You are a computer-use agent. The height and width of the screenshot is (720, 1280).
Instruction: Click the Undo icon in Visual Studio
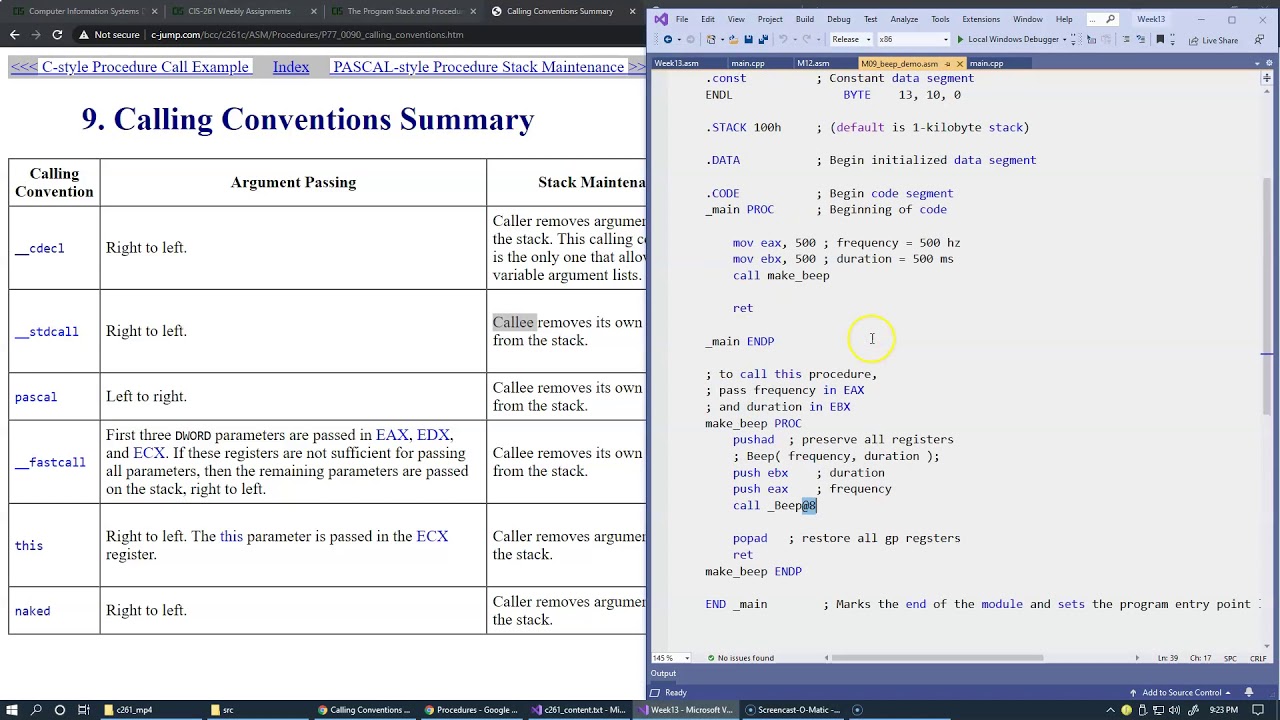(x=783, y=39)
